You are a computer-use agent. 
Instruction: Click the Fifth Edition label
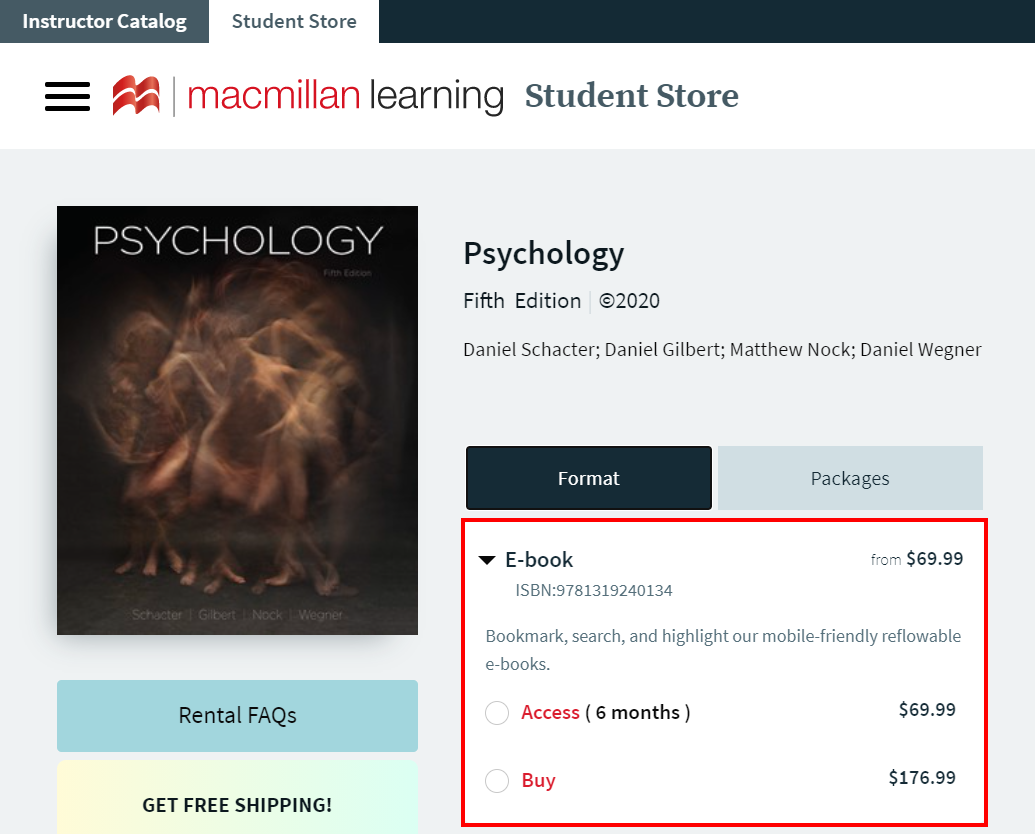tap(521, 300)
